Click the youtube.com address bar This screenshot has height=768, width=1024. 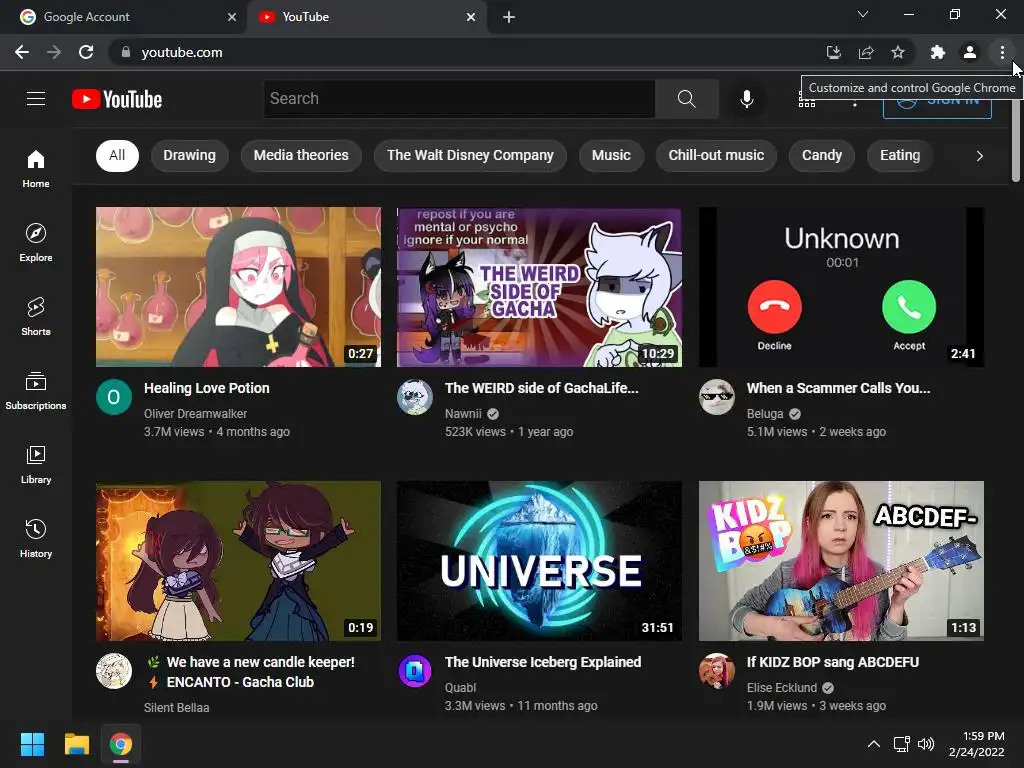tap(464, 52)
